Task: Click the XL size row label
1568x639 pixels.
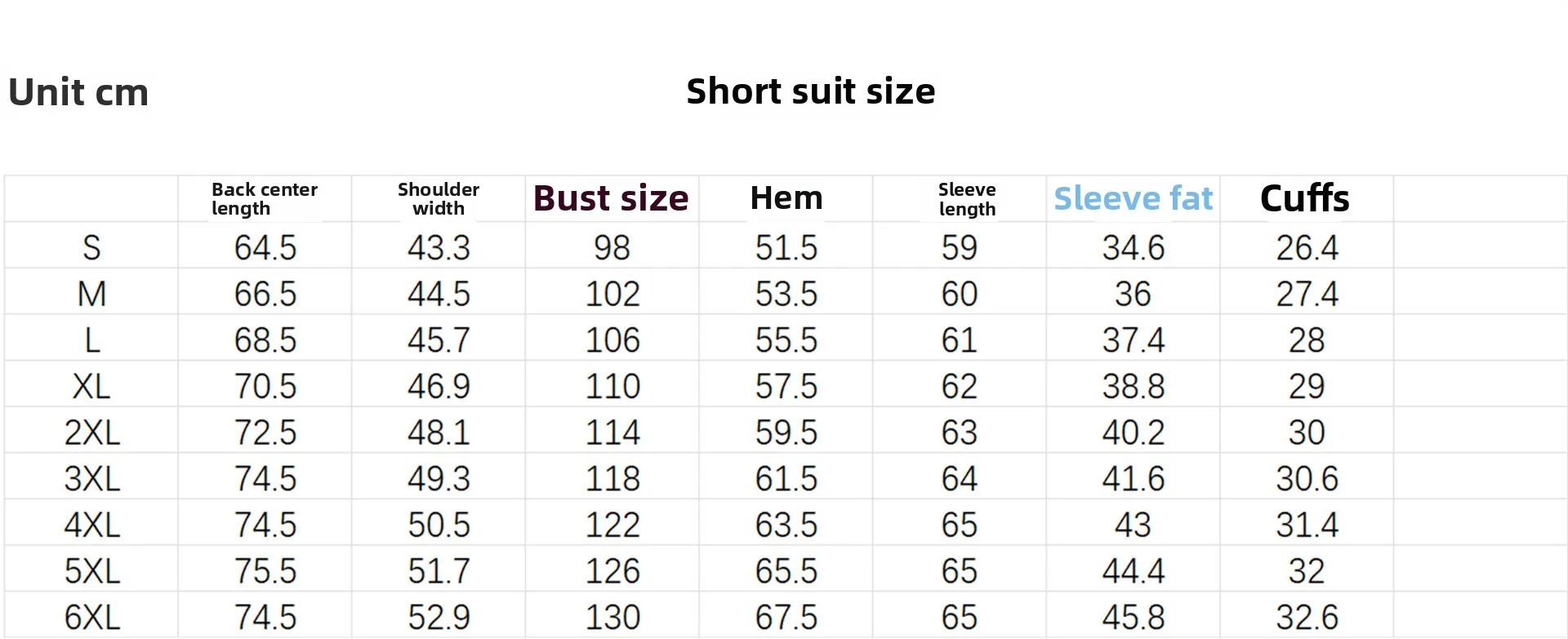Action: coord(91,386)
